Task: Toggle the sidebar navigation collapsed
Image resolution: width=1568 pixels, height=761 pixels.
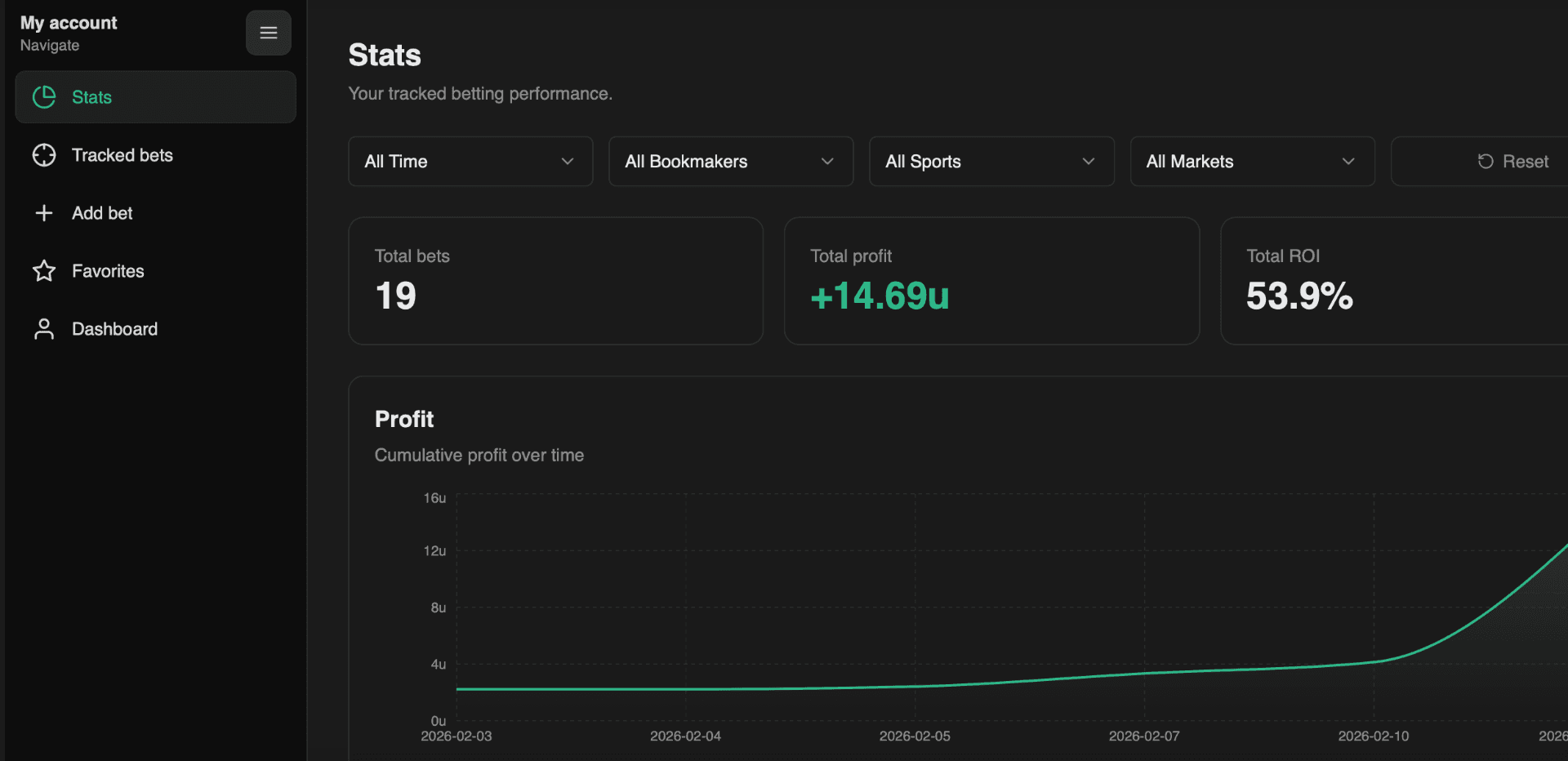Action: click(x=268, y=33)
